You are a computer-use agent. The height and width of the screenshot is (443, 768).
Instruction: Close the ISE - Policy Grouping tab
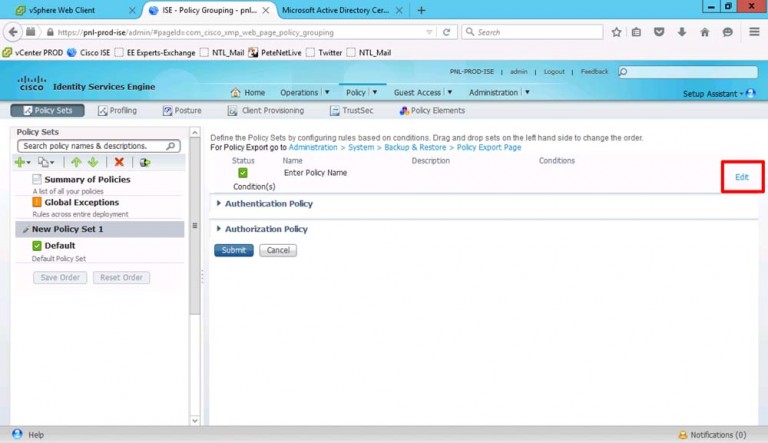coord(265,10)
